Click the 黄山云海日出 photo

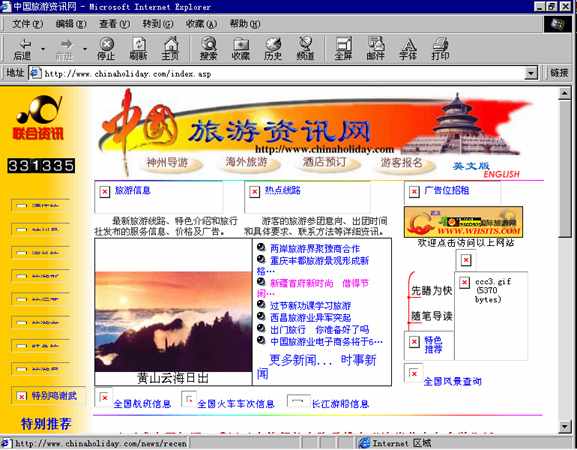[173, 322]
